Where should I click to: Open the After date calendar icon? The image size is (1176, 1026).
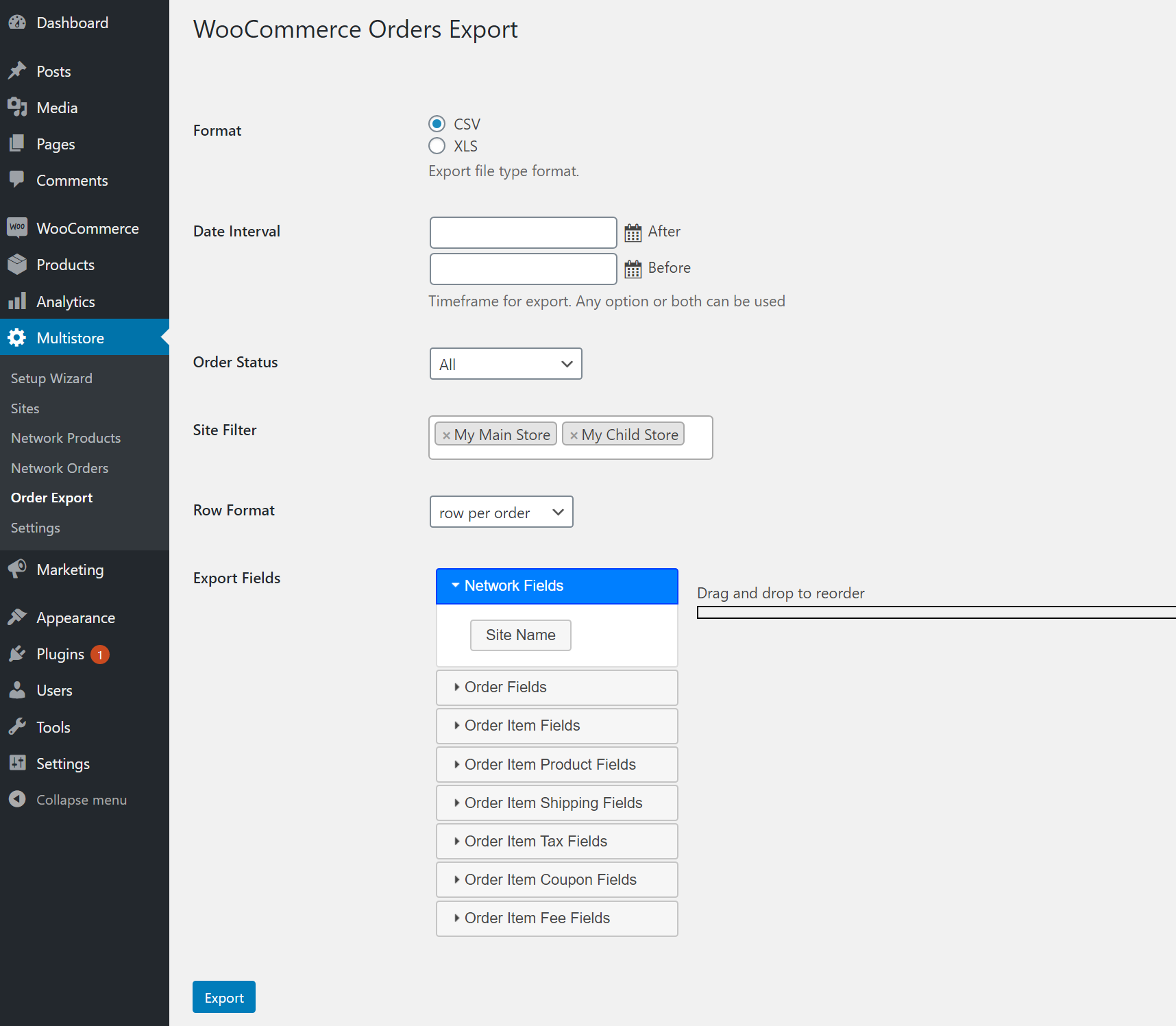pos(633,232)
